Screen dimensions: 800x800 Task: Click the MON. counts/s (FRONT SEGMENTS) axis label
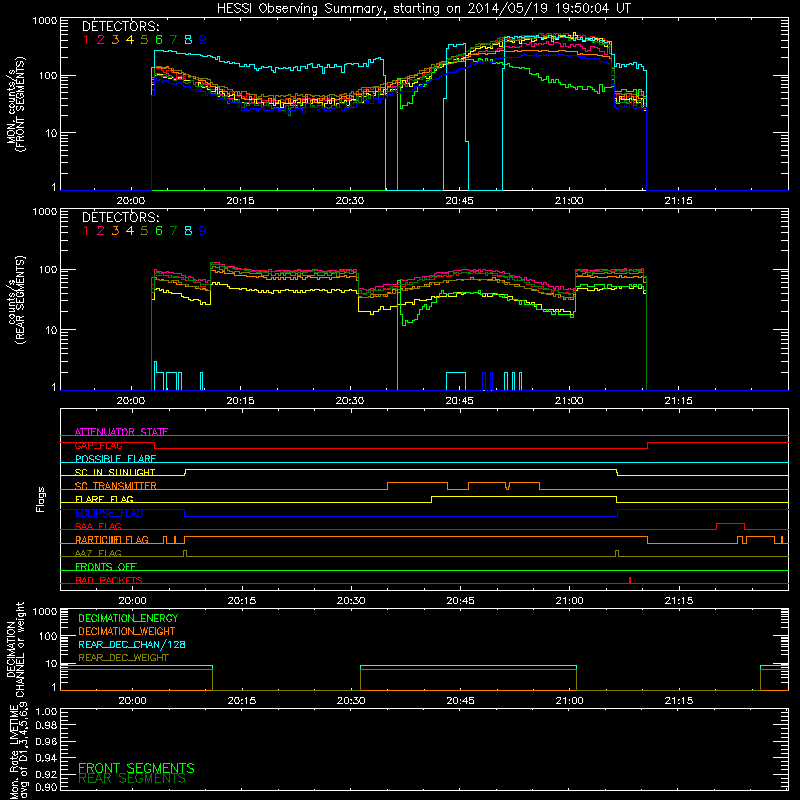click(x=16, y=104)
